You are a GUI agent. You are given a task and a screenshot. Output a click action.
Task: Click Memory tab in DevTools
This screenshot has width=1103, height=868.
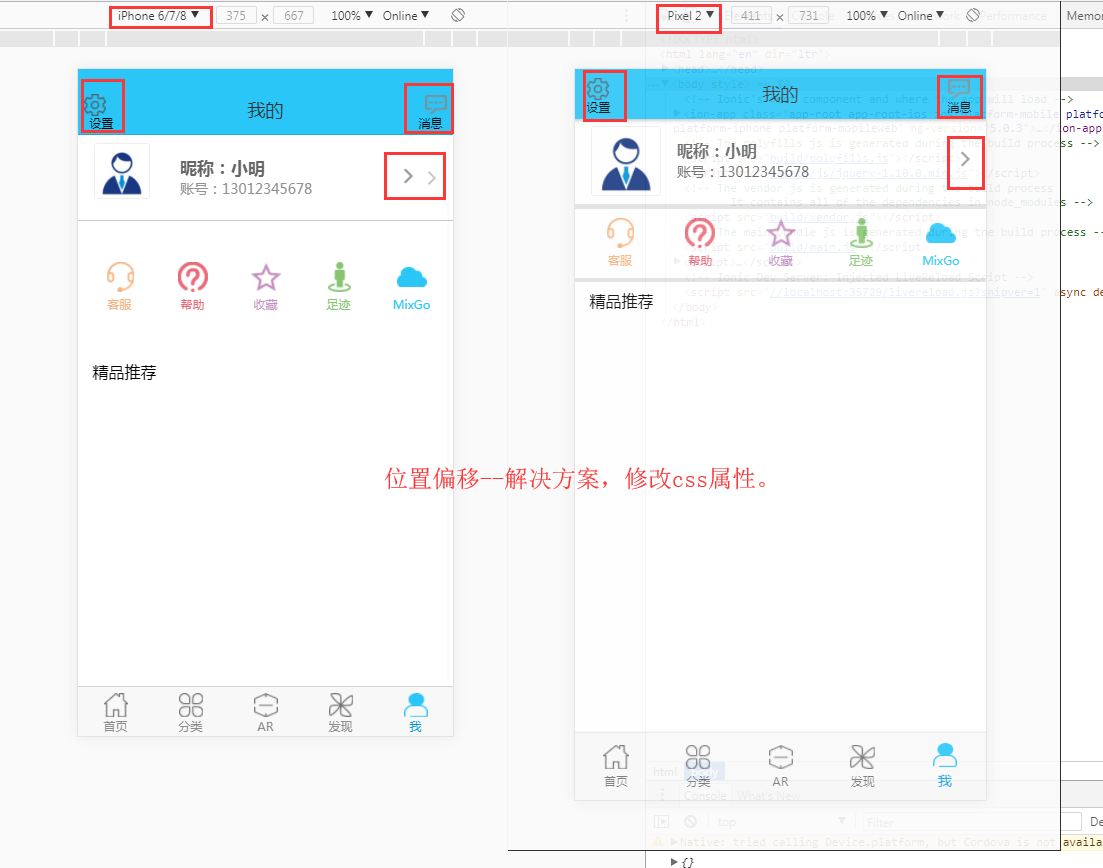tap(1084, 15)
